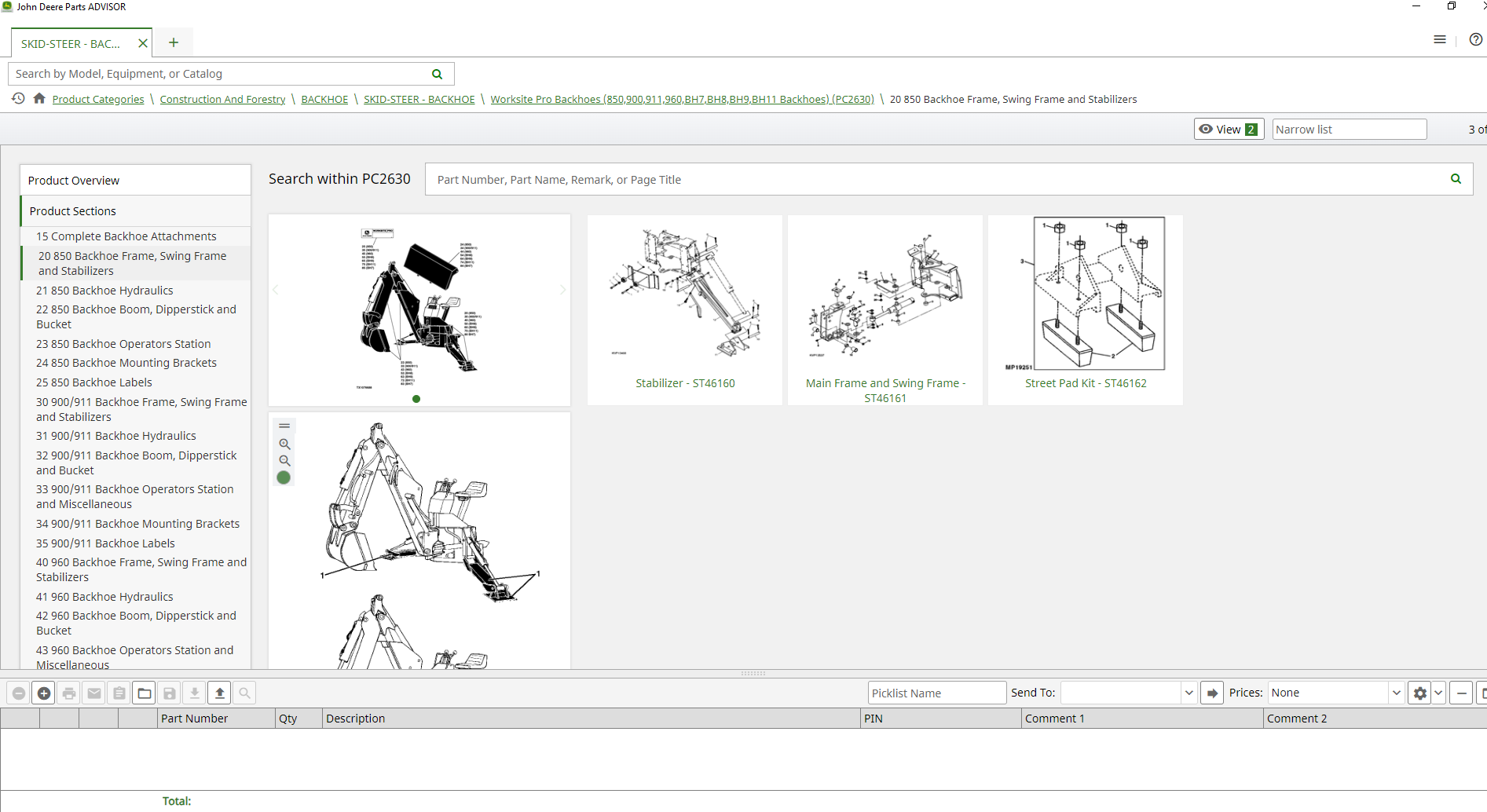Email the picklist
This screenshot has width=1487, height=812.
click(x=93, y=693)
